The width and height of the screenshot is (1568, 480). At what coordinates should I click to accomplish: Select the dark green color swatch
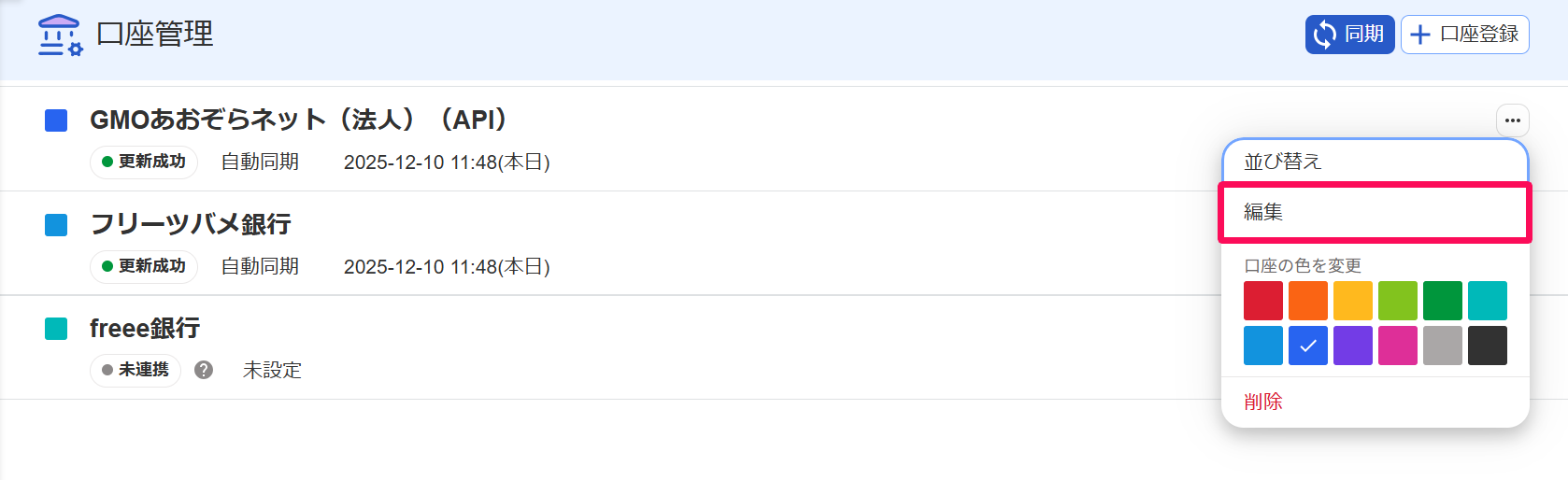1443,301
